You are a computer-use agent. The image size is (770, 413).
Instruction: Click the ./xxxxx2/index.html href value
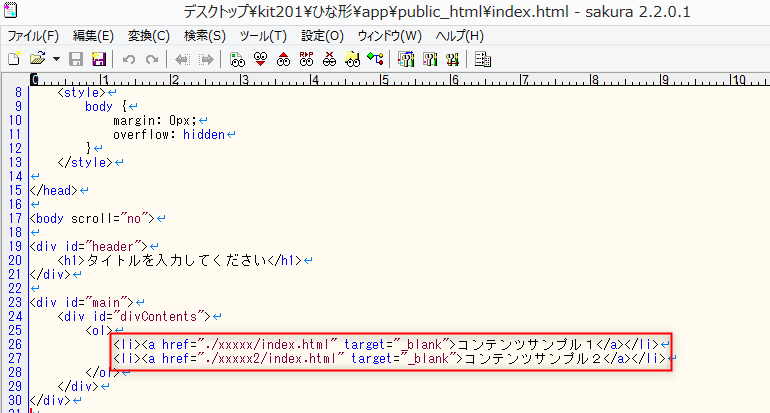pyautogui.click(x=271, y=358)
